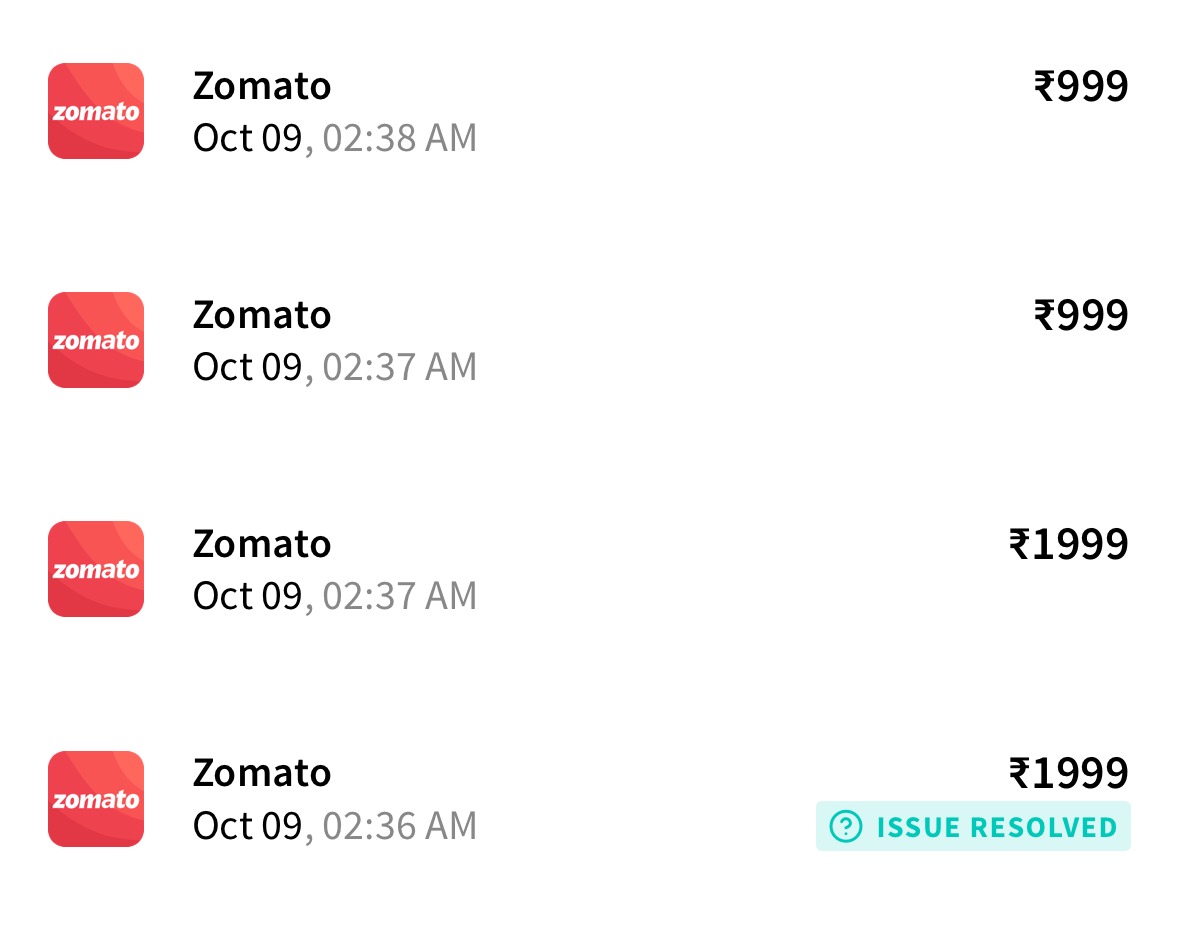Click the 02:37 AM time in the ₹1999 row
1179x937 pixels.
click(x=399, y=596)
